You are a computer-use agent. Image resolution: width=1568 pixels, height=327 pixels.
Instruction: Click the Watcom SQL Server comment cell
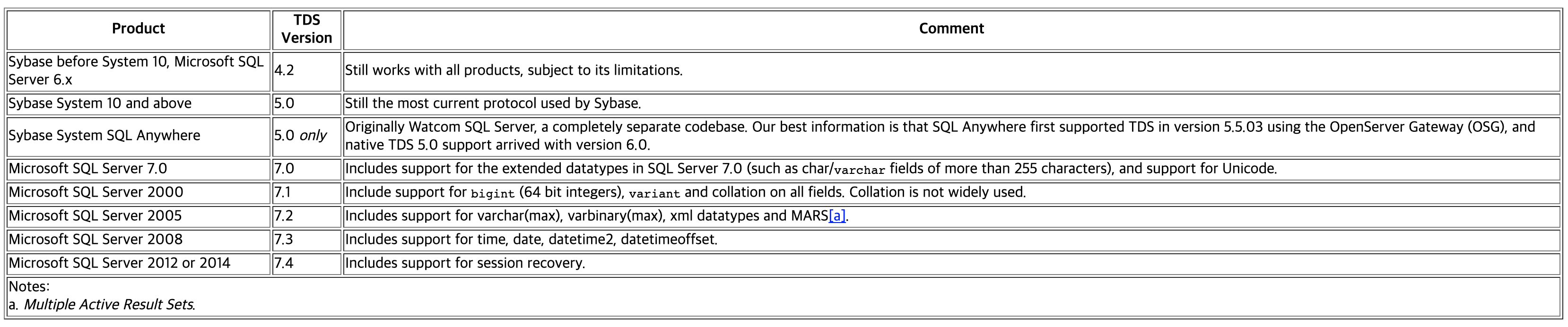pos(951,136)
